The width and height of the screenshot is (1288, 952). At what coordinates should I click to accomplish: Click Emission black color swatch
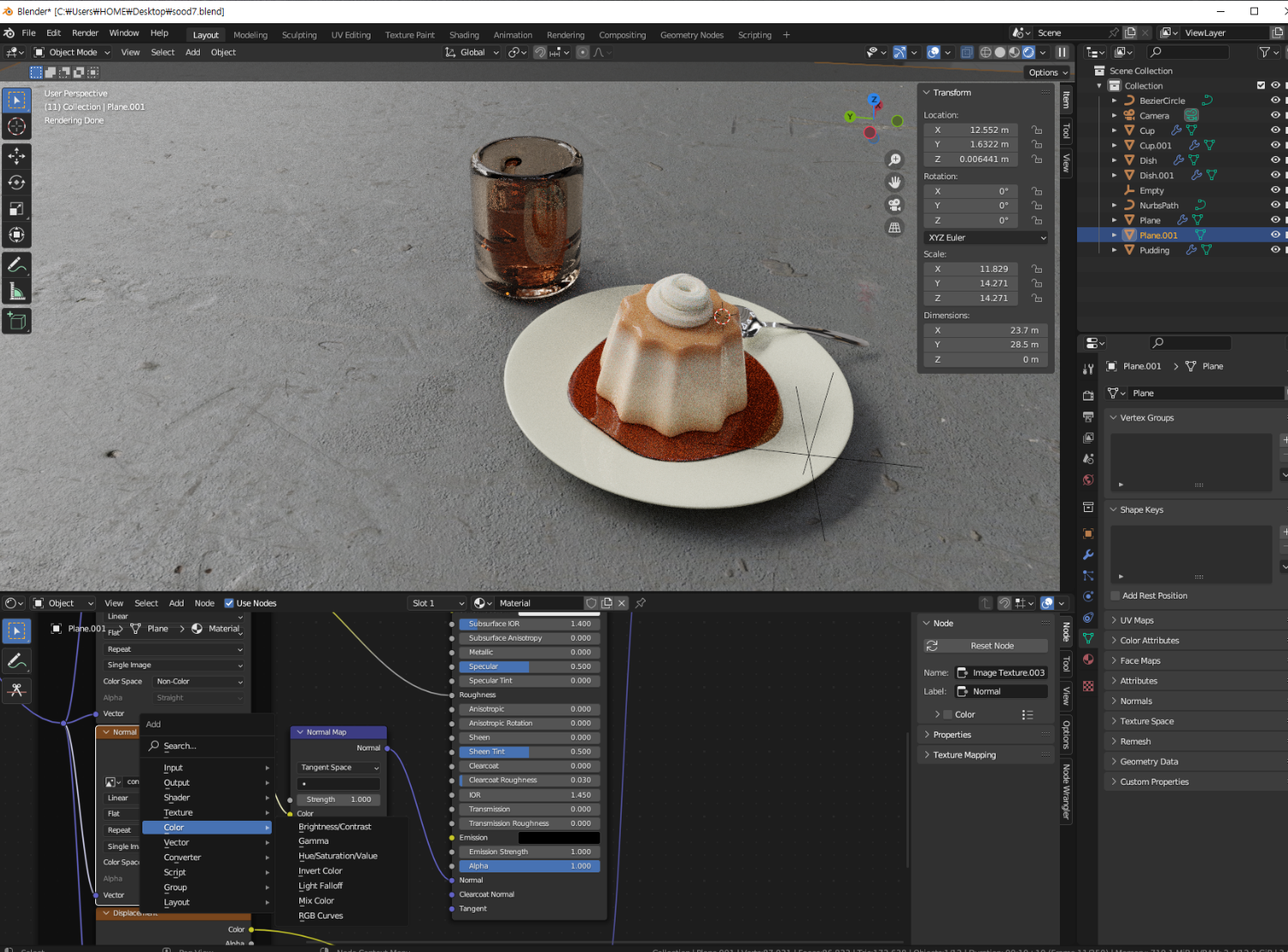pos(559,838)
